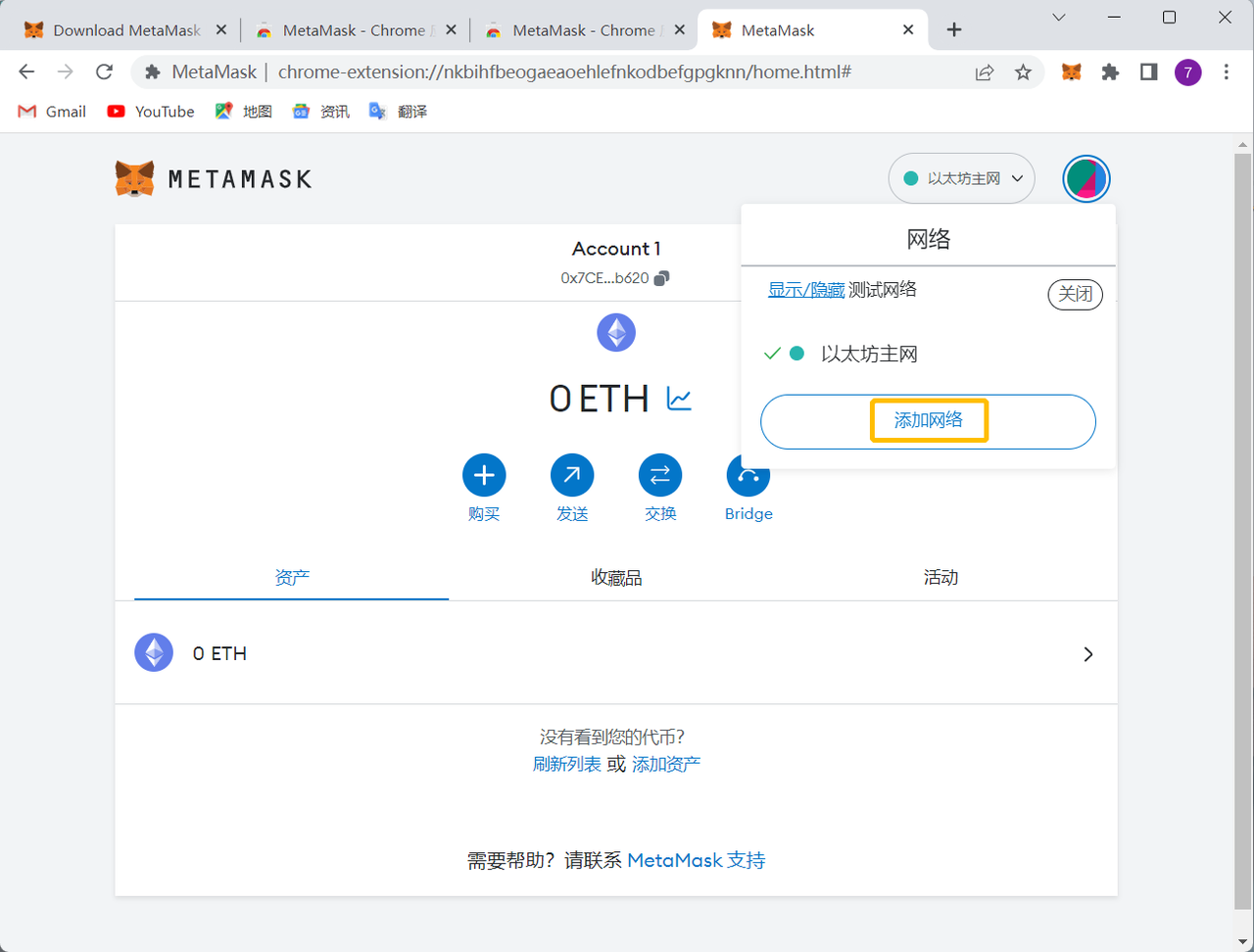Click the Ethereum logo above the balance
The width and height of the screenshot is (1254, 952).
coord(616,333)
